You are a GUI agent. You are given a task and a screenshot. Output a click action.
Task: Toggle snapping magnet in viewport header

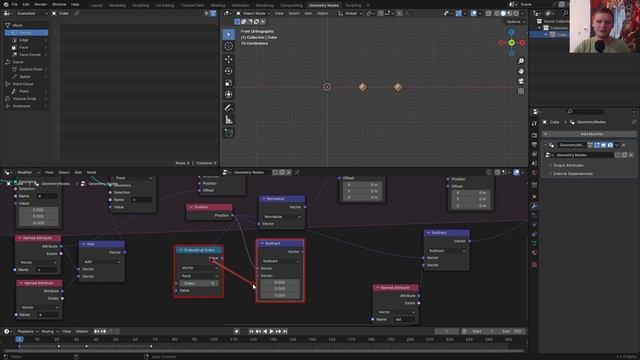pos(380,13)
